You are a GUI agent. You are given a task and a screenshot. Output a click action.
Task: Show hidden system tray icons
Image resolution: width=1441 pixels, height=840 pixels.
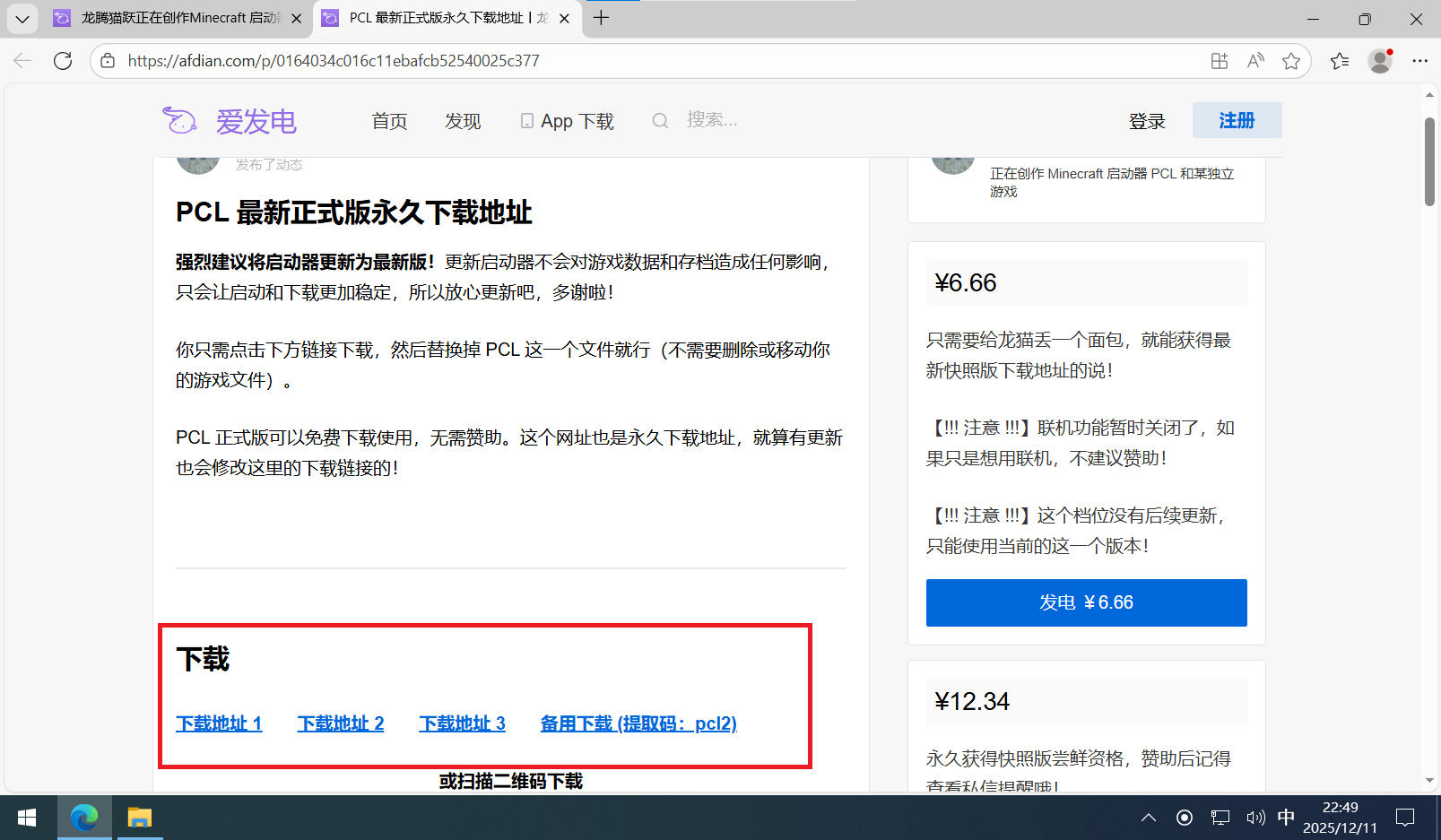click(1148, 818)
